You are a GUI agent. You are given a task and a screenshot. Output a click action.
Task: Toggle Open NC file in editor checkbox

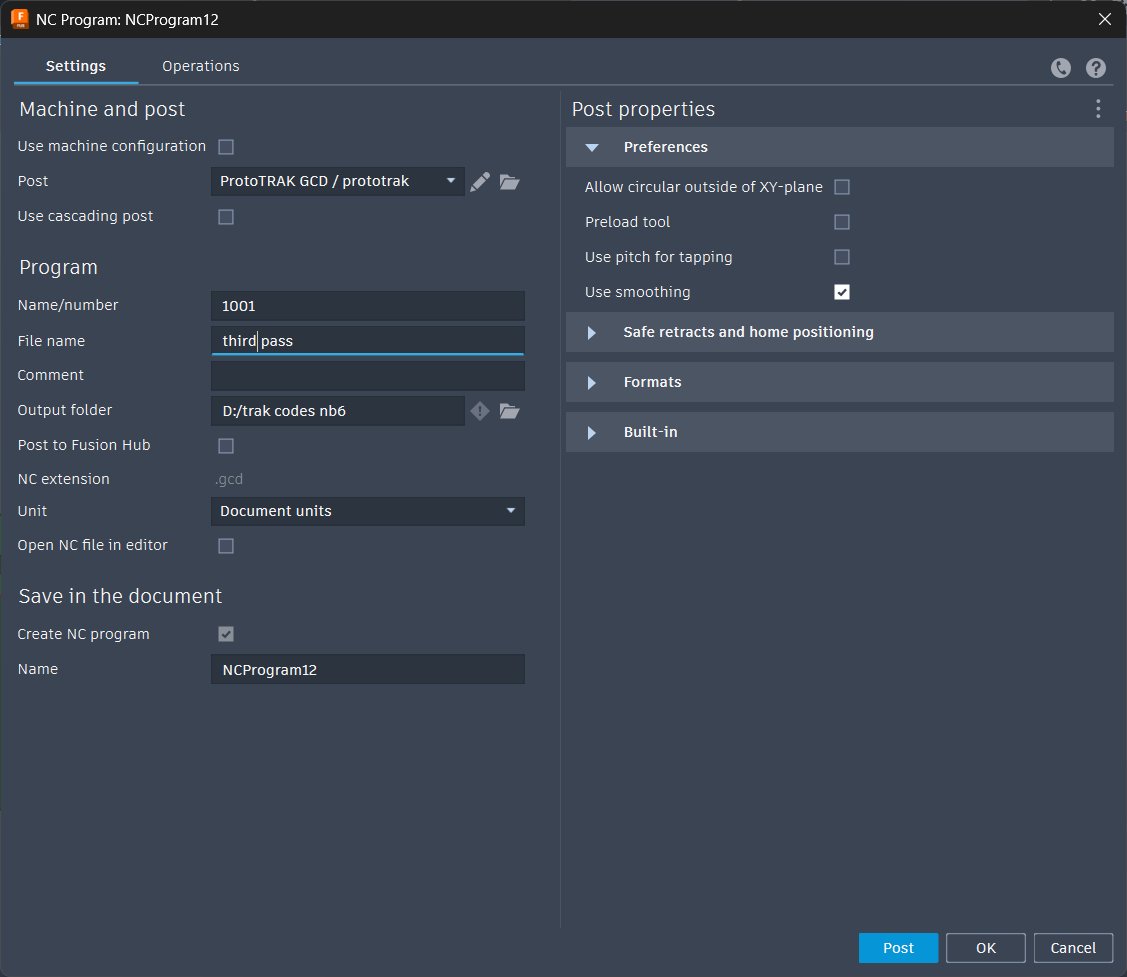pyautogui.click(x=226, y=546)
